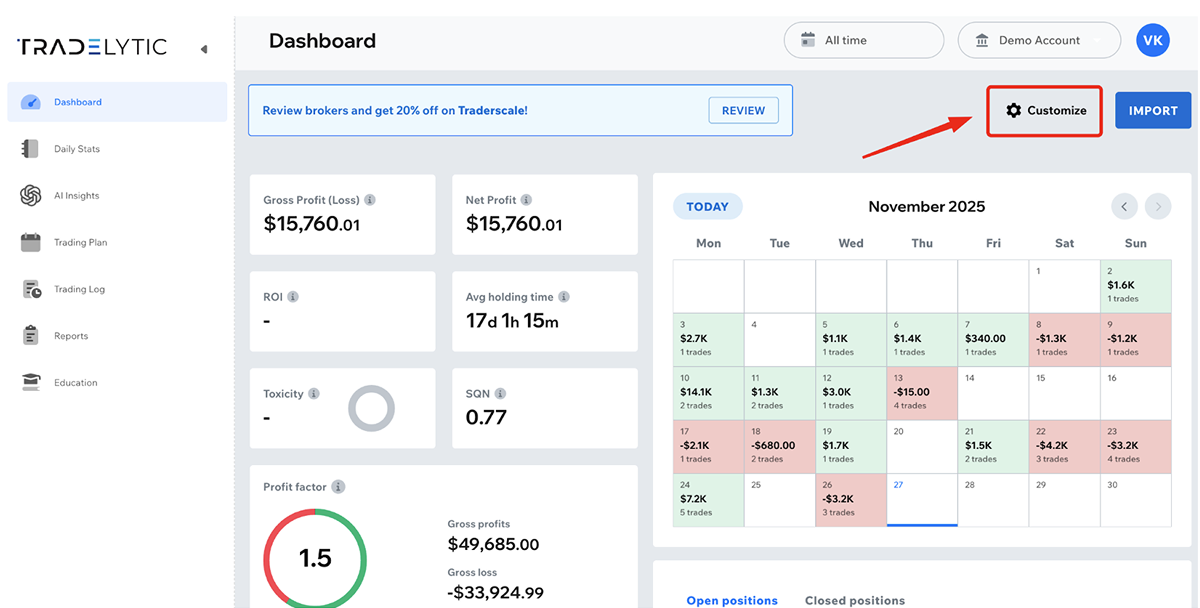This screenshot has height=608, width=1200.
Task: Open the All time period dropdown
Action: [x=863, y=40]
